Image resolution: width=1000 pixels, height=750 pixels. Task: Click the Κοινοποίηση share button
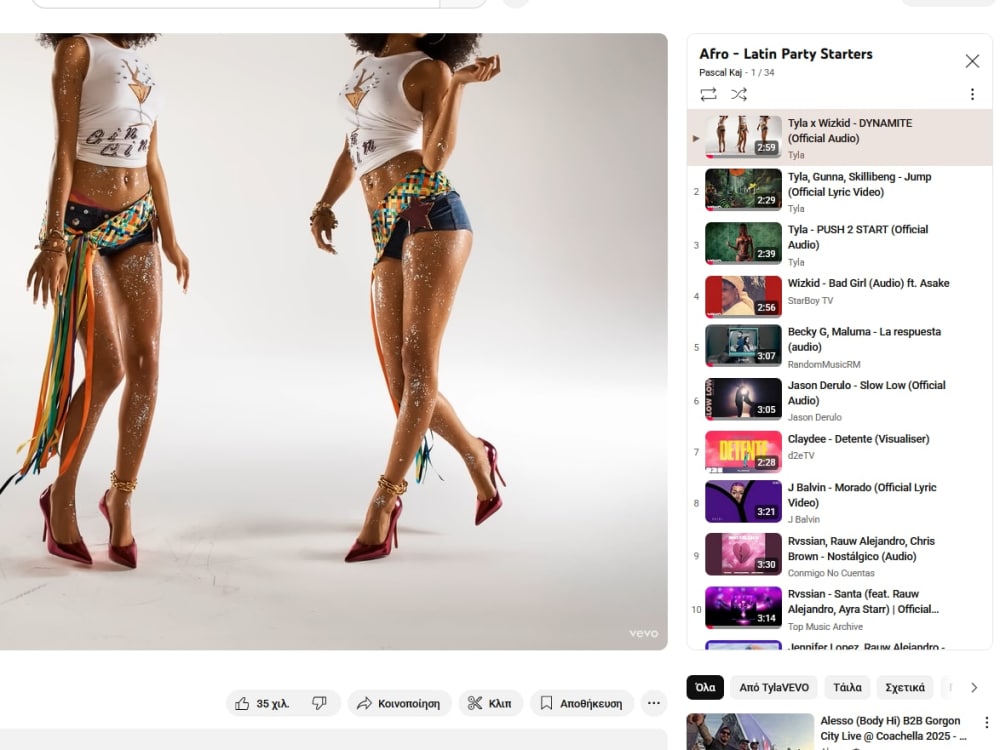tap(399, 703)
